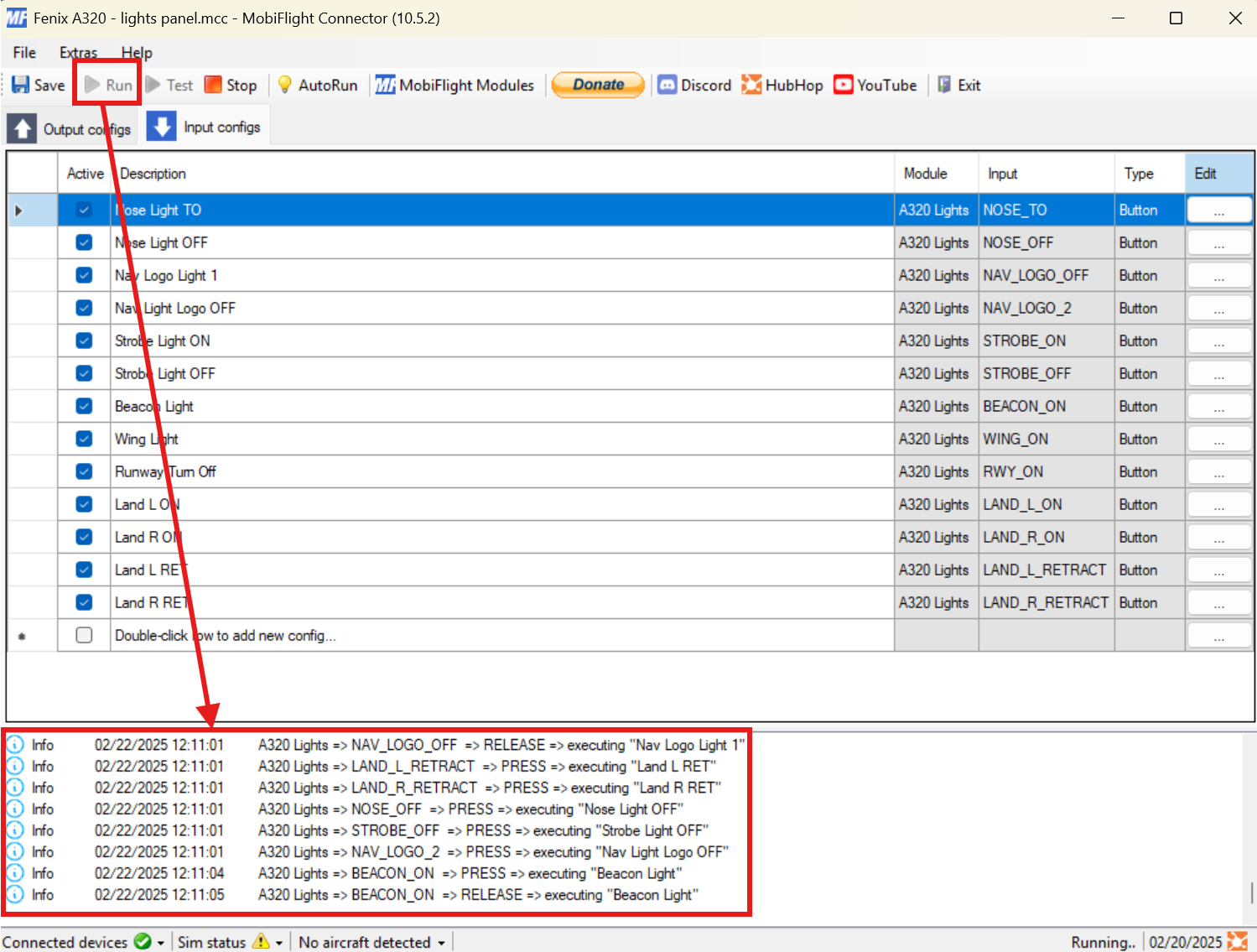
Task: Switch to the Input configs tab
Action: coord(205,127)
